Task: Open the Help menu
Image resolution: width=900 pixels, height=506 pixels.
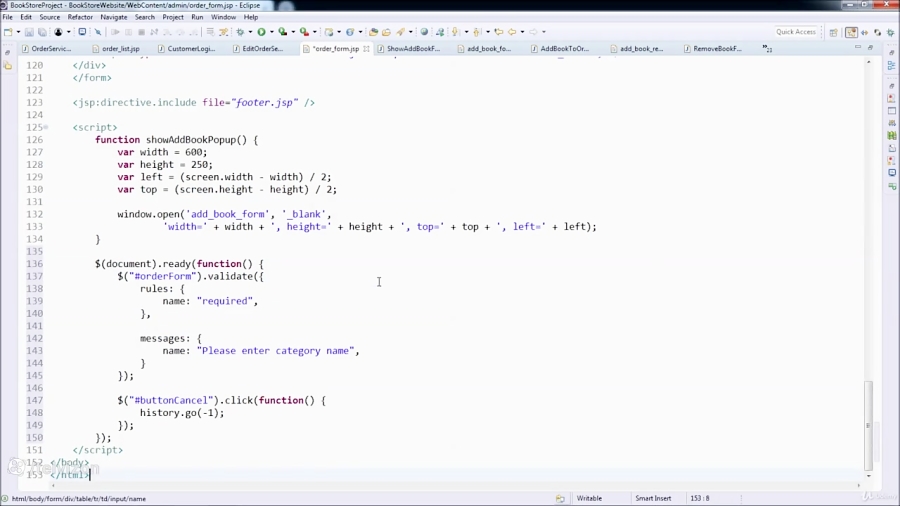Action: (x=251, y=17)
